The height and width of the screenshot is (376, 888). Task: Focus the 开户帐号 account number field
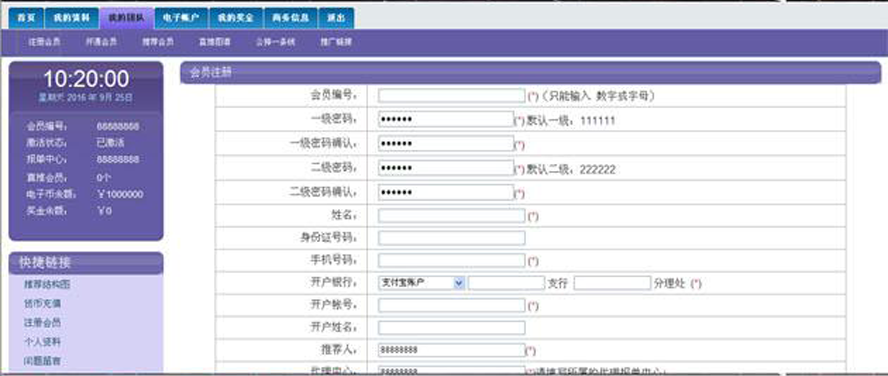coord(451,305)
